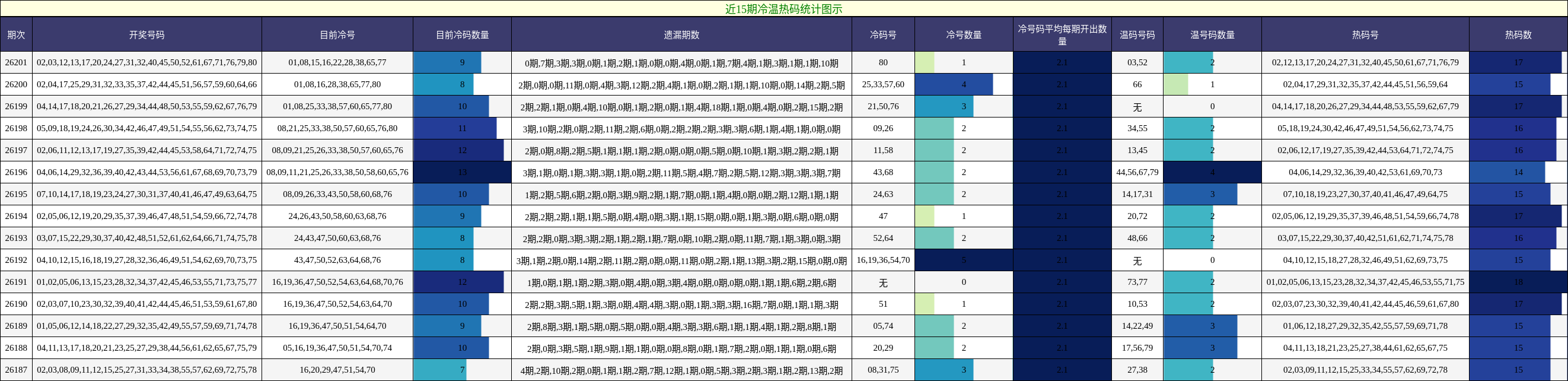Viewport: 1568px width, 381px height.
Task: Click period cell 26199
Action: (x=17, y=106)
